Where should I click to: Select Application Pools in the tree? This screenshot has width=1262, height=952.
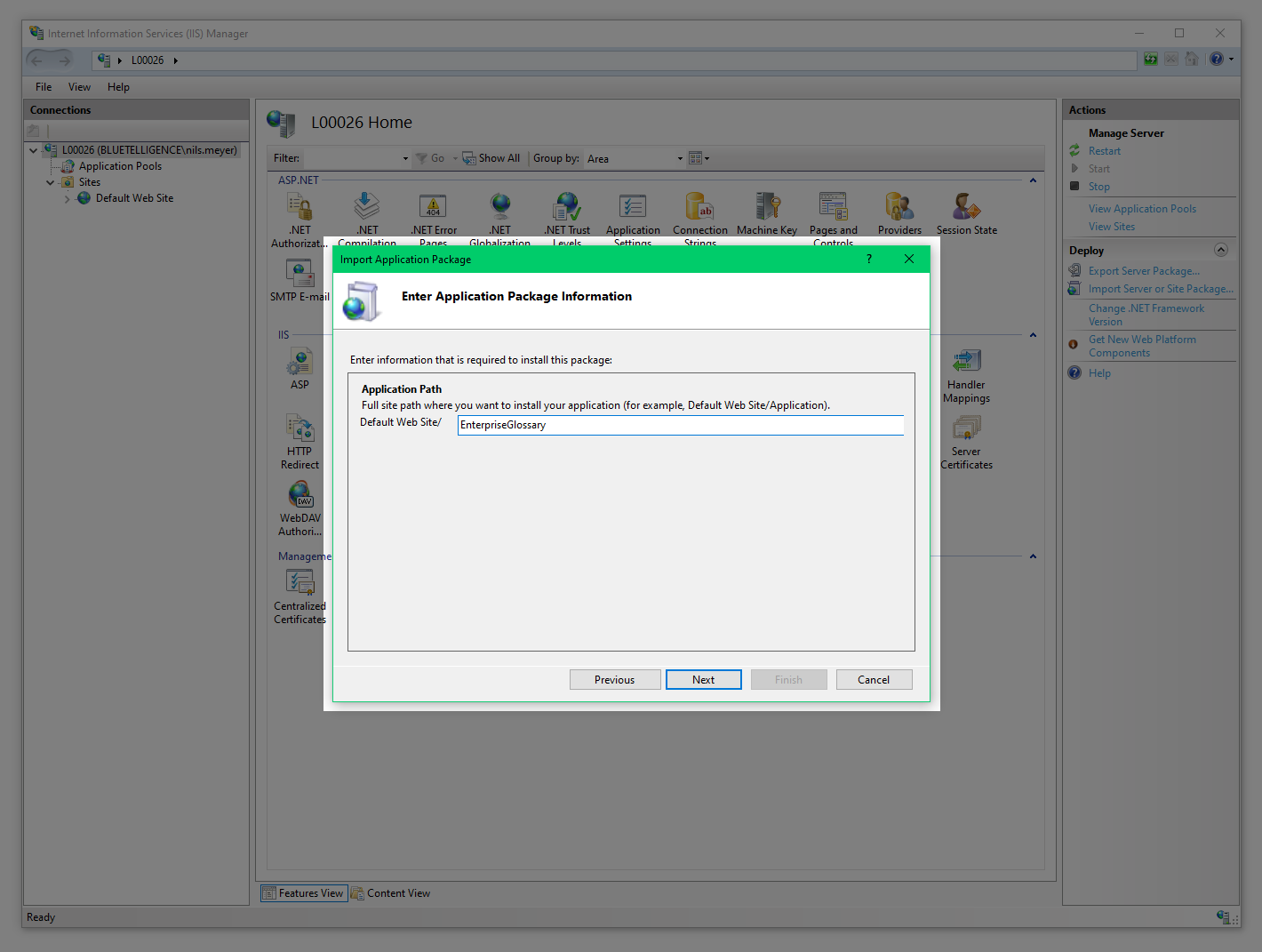click(x=120, y=166)
